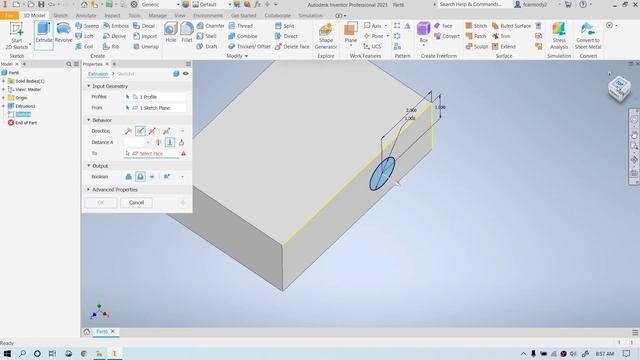Select the Shell tool
The width and height of the screenshot is (640, 360).
click(207, 36)
